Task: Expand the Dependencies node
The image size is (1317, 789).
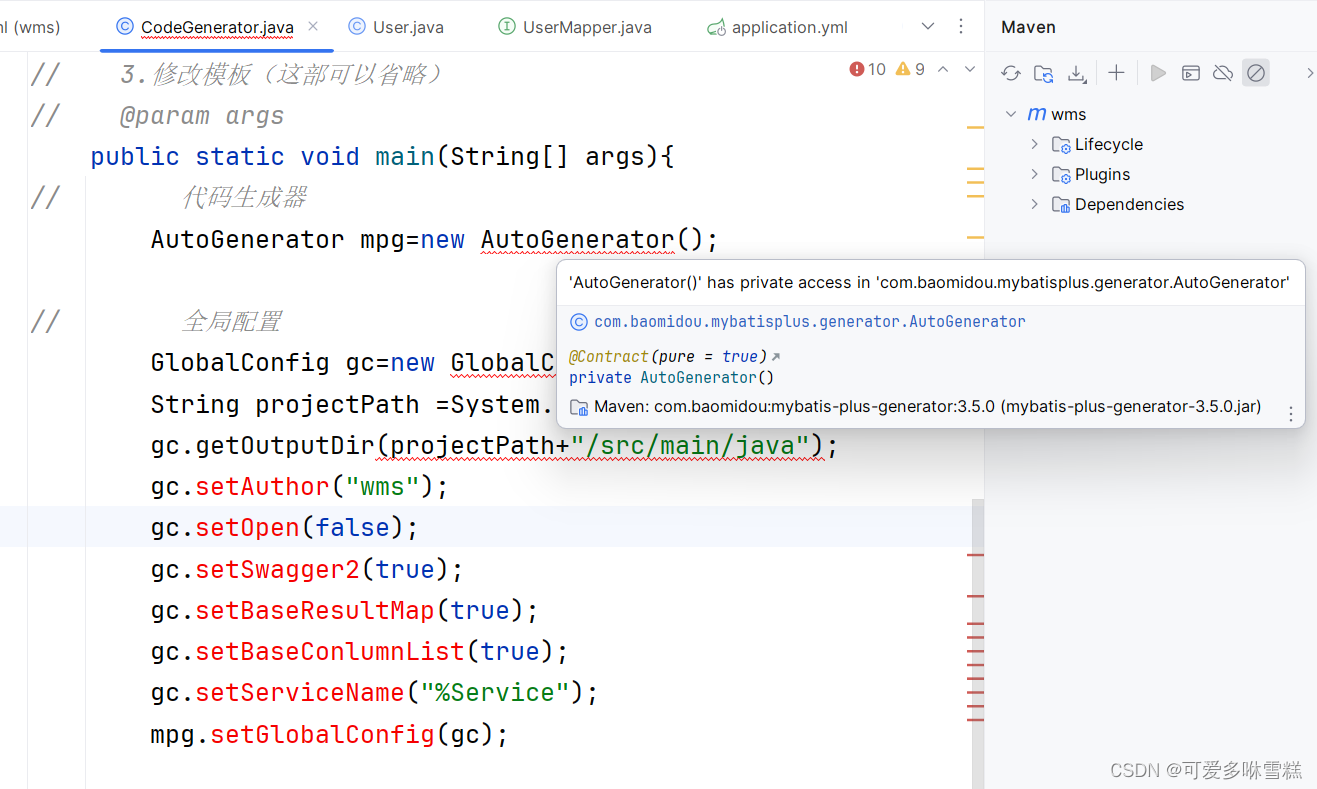Action: click(x=1034, y=204)
